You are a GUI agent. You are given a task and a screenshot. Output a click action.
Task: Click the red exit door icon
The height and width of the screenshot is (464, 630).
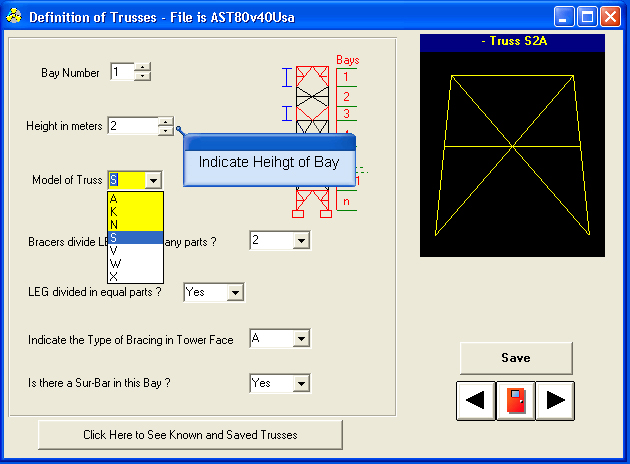[x=516, y=401]
